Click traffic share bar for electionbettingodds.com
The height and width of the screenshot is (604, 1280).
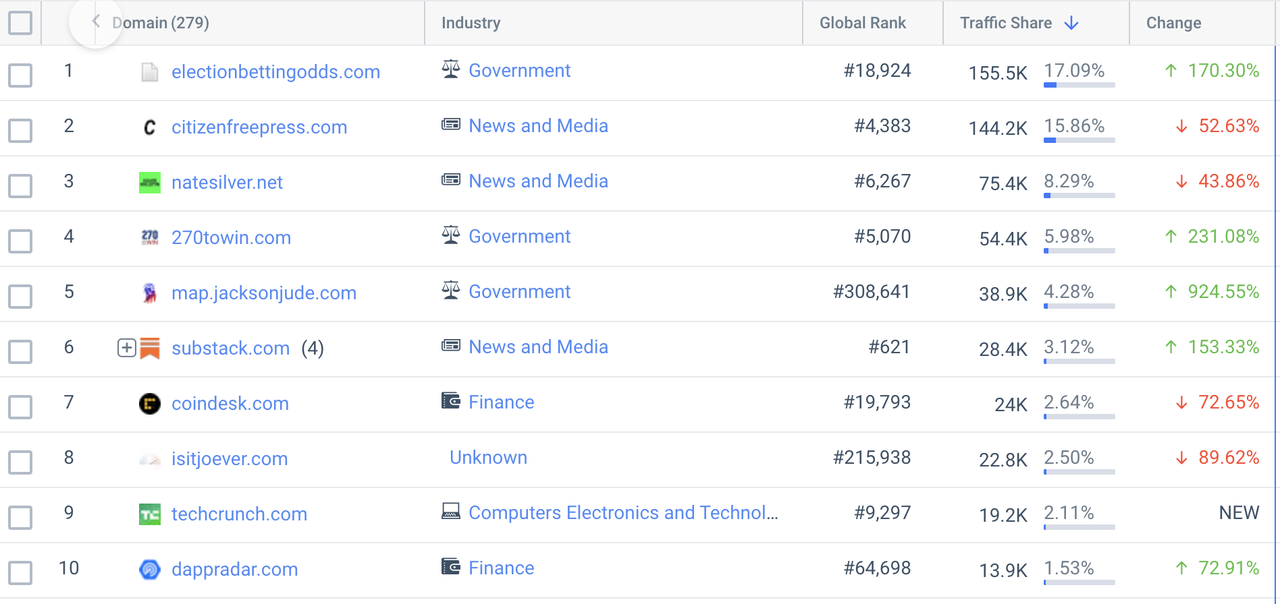click(x=1078, y=86)
